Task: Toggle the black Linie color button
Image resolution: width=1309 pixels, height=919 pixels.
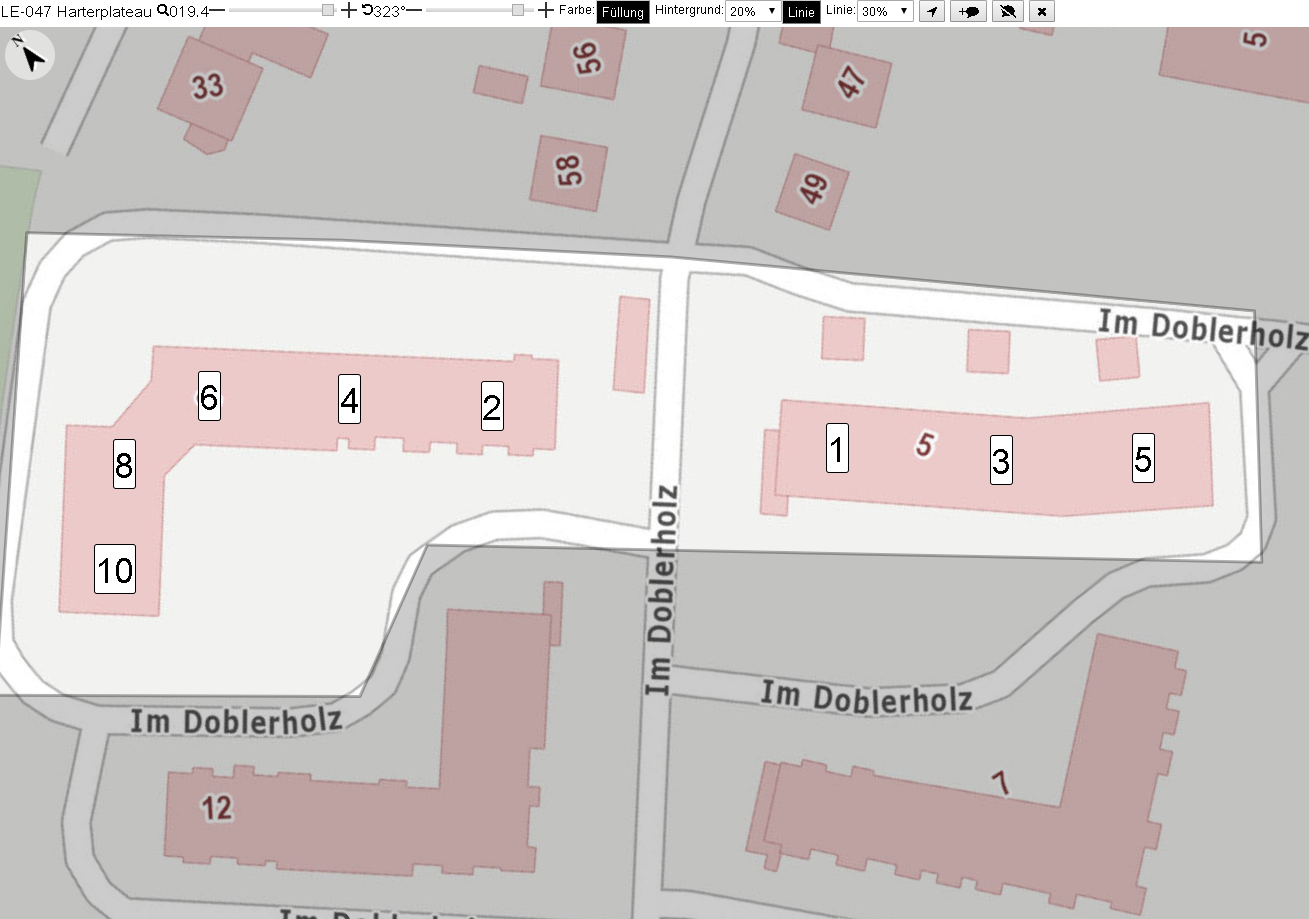Action: pos(801,11)
